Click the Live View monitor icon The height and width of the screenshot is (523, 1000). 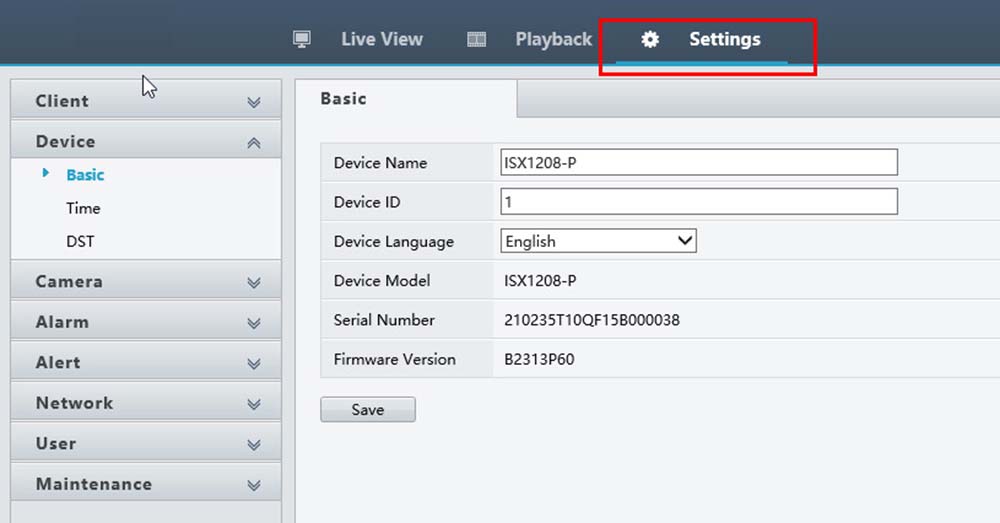pyautogui.click(x=302, y=39)
